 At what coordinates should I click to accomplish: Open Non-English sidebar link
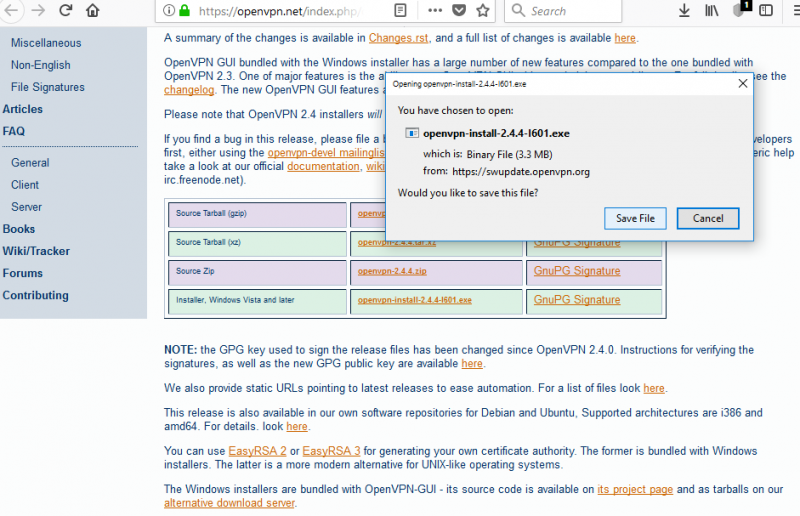41,65
